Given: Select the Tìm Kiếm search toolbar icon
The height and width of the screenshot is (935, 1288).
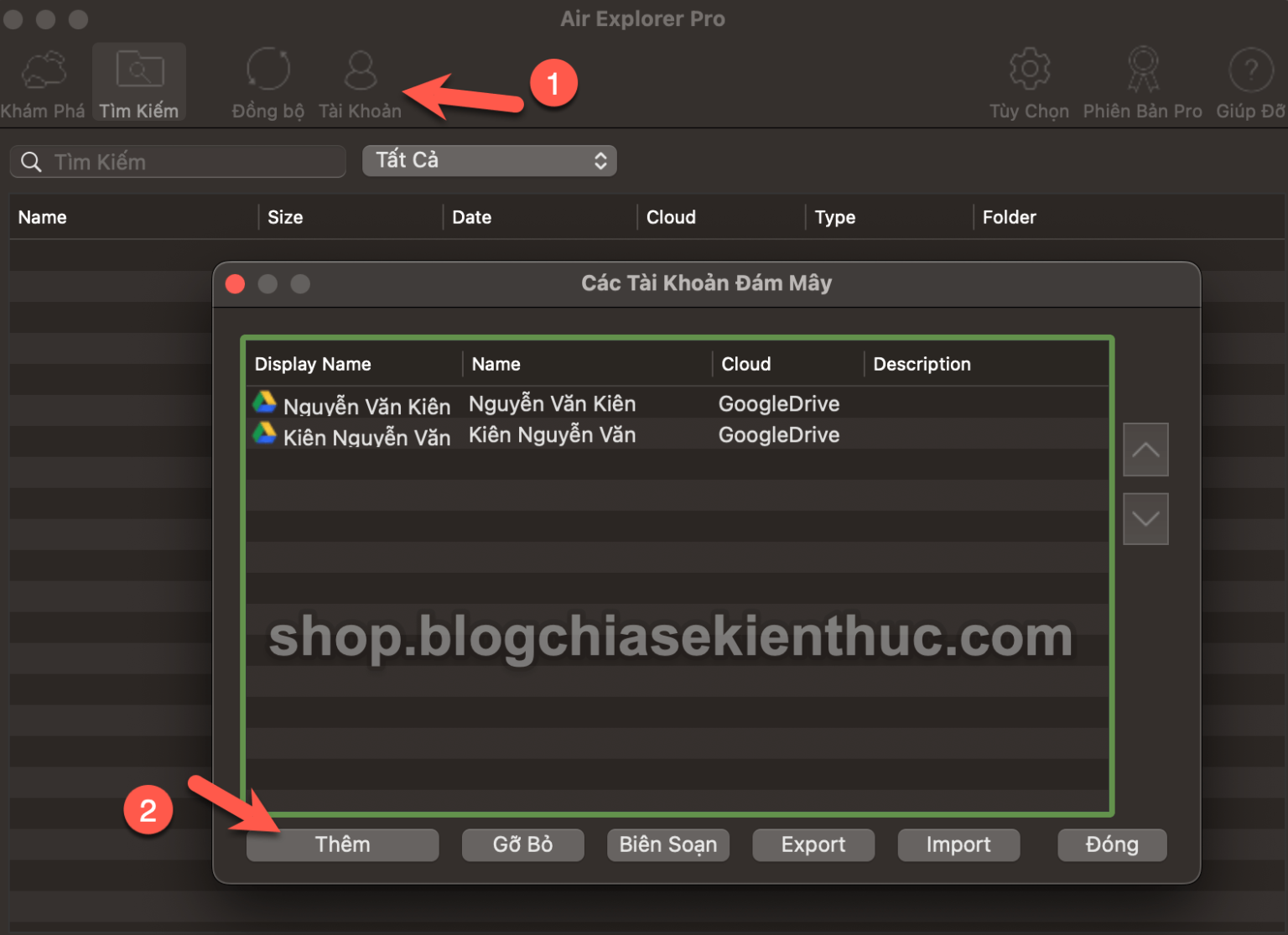Looking at the screenshot, I should coord(139,70).
